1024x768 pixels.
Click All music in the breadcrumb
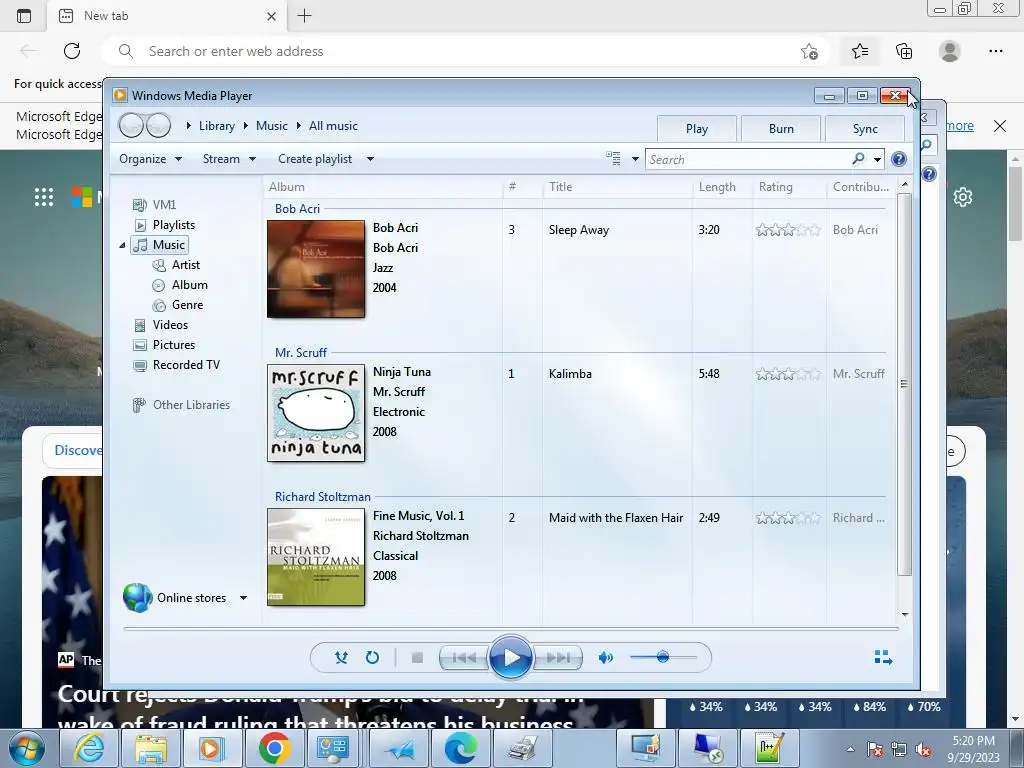pyautogui.click(x=333, y=126)
